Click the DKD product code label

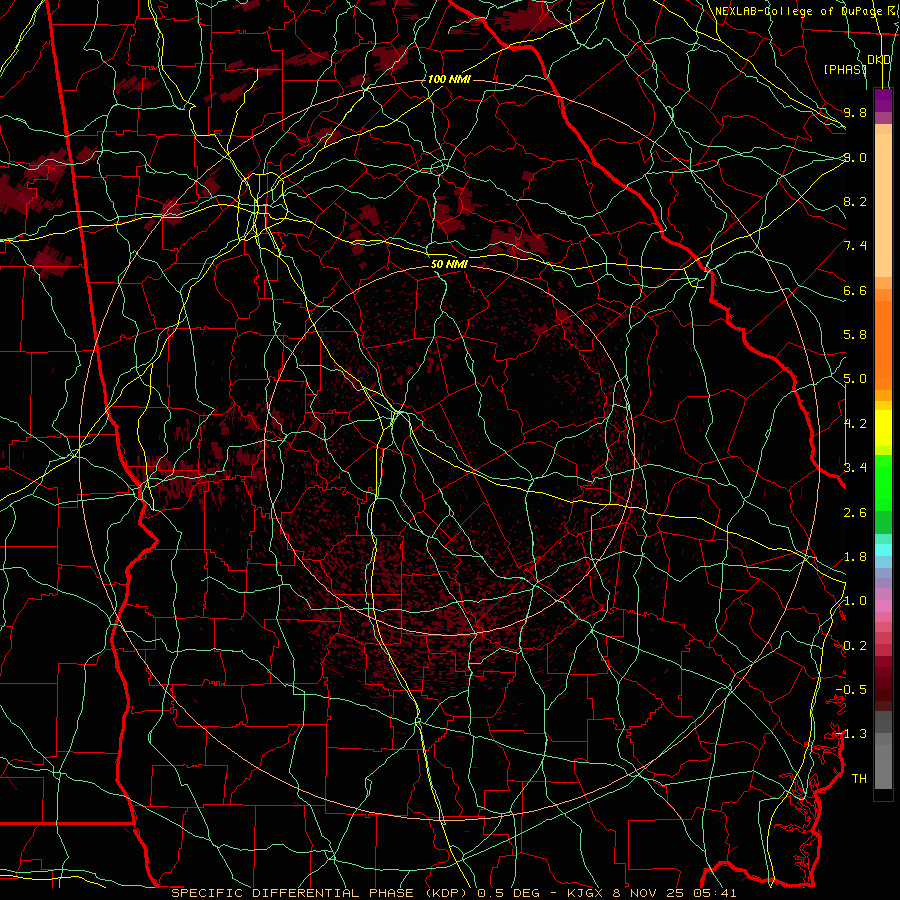coord(879,60)
